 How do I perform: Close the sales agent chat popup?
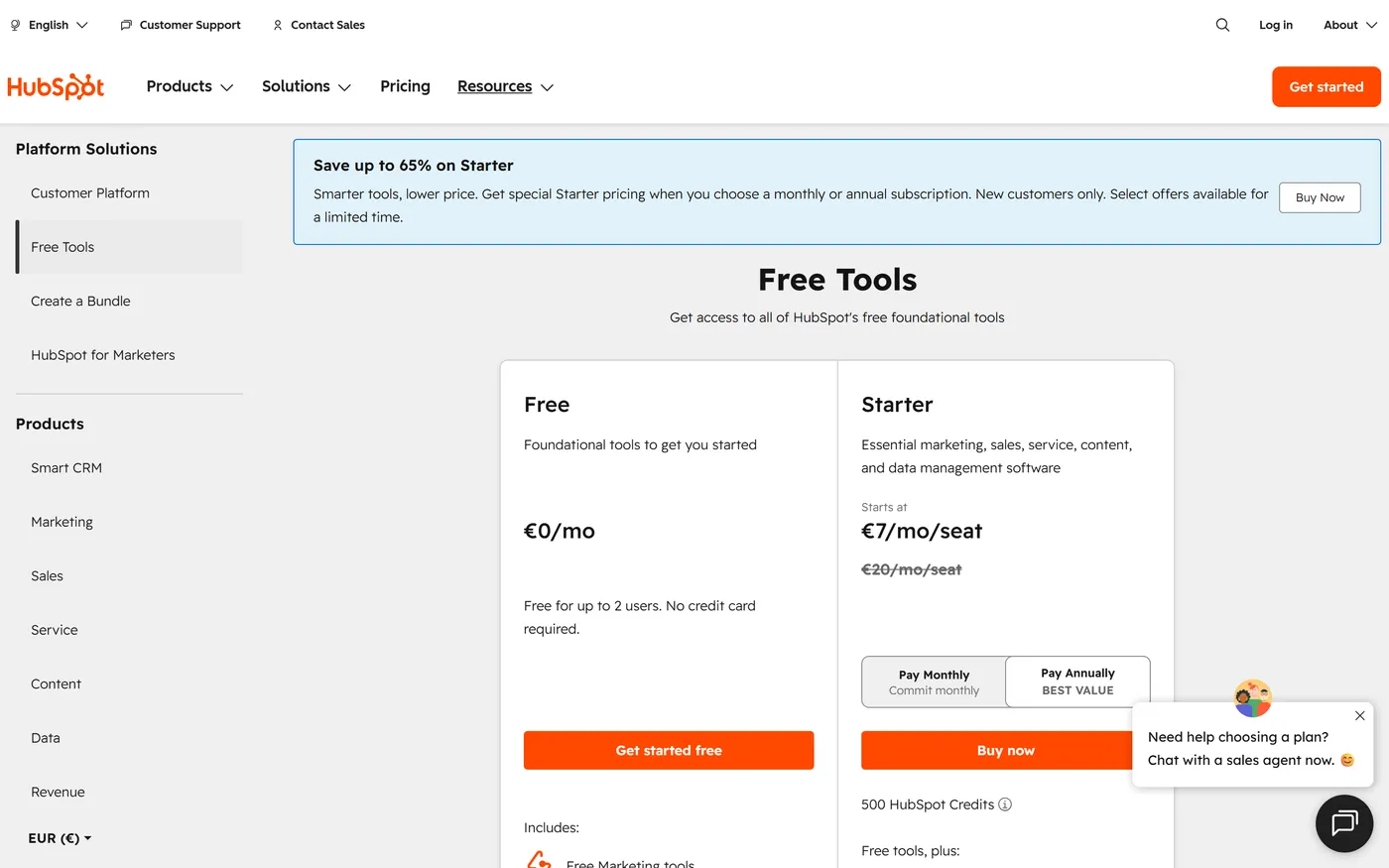[x=1360, y=715]
